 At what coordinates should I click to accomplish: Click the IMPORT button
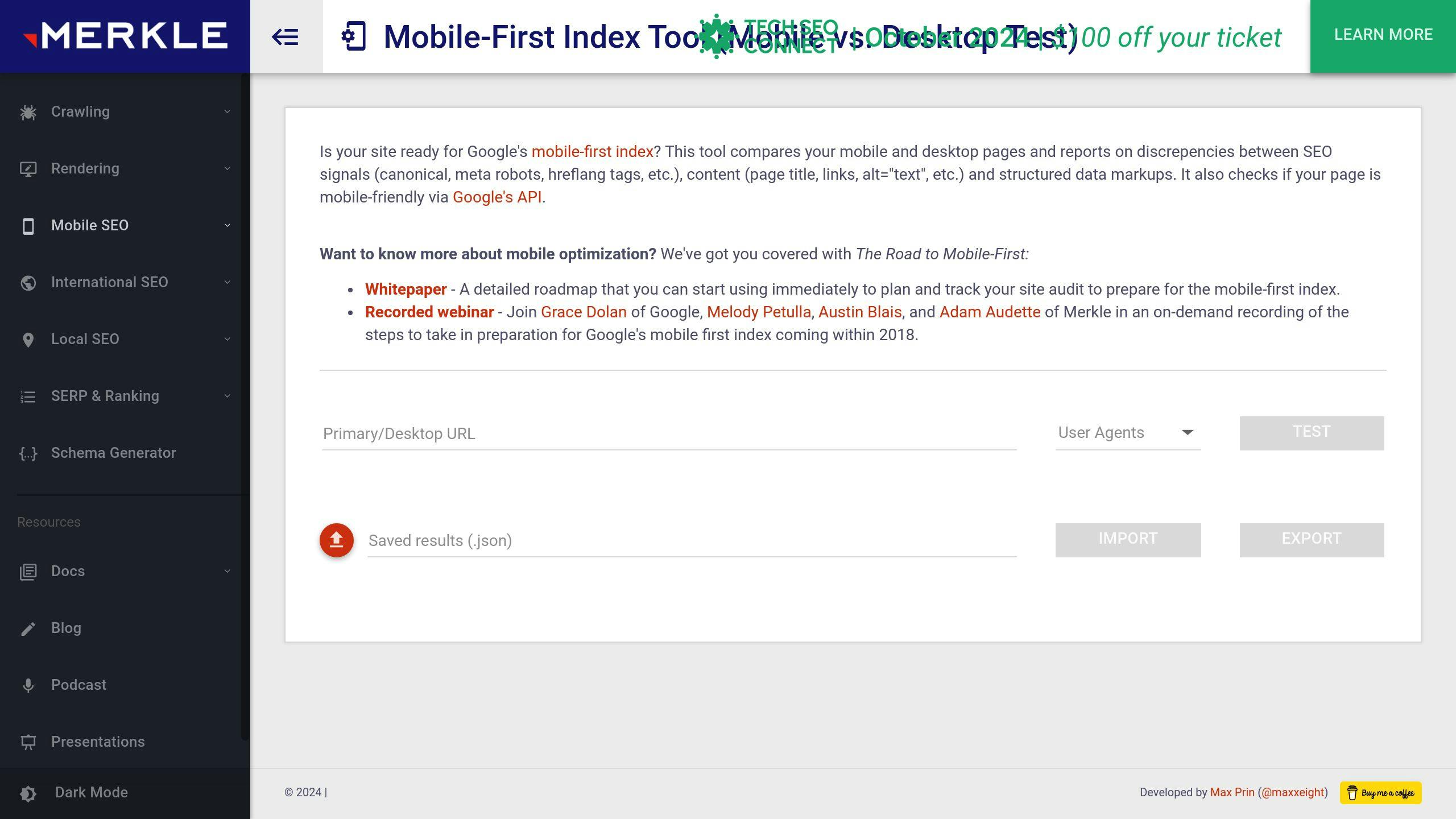tap(1128, 539)
